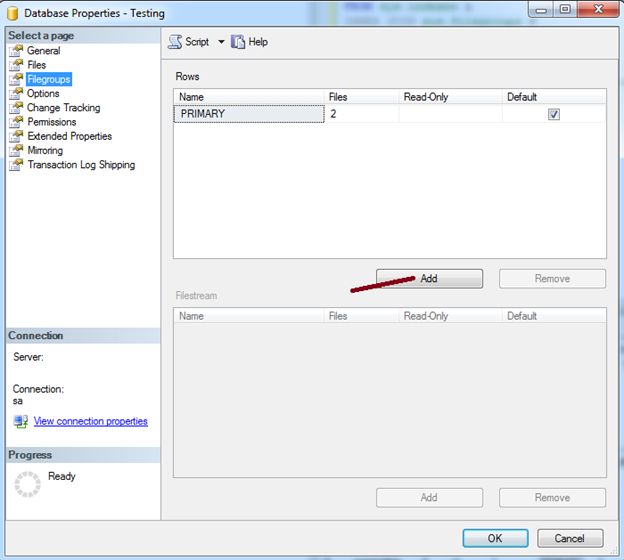Screen dimensions: 624x560
Task: Click the Add button under Filestream
Action: [429, 498]
